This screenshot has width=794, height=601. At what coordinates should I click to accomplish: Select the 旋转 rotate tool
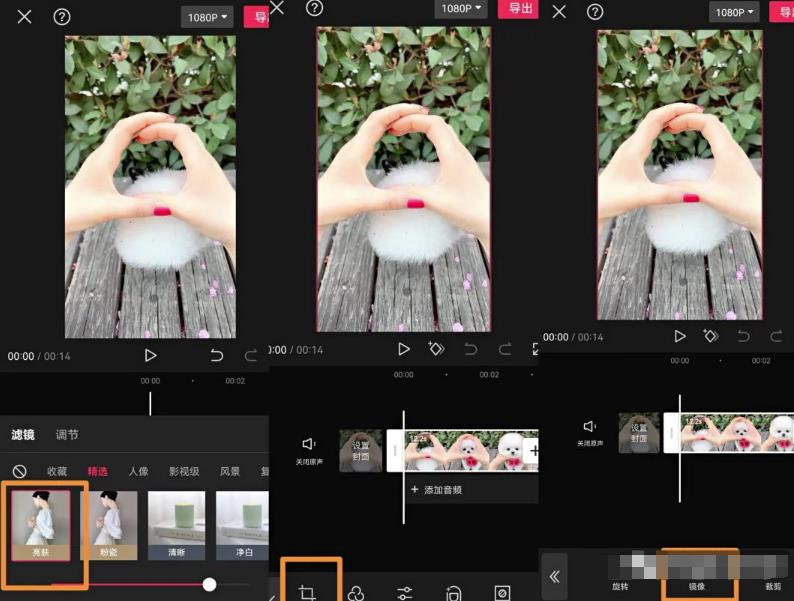click(620, 586)
